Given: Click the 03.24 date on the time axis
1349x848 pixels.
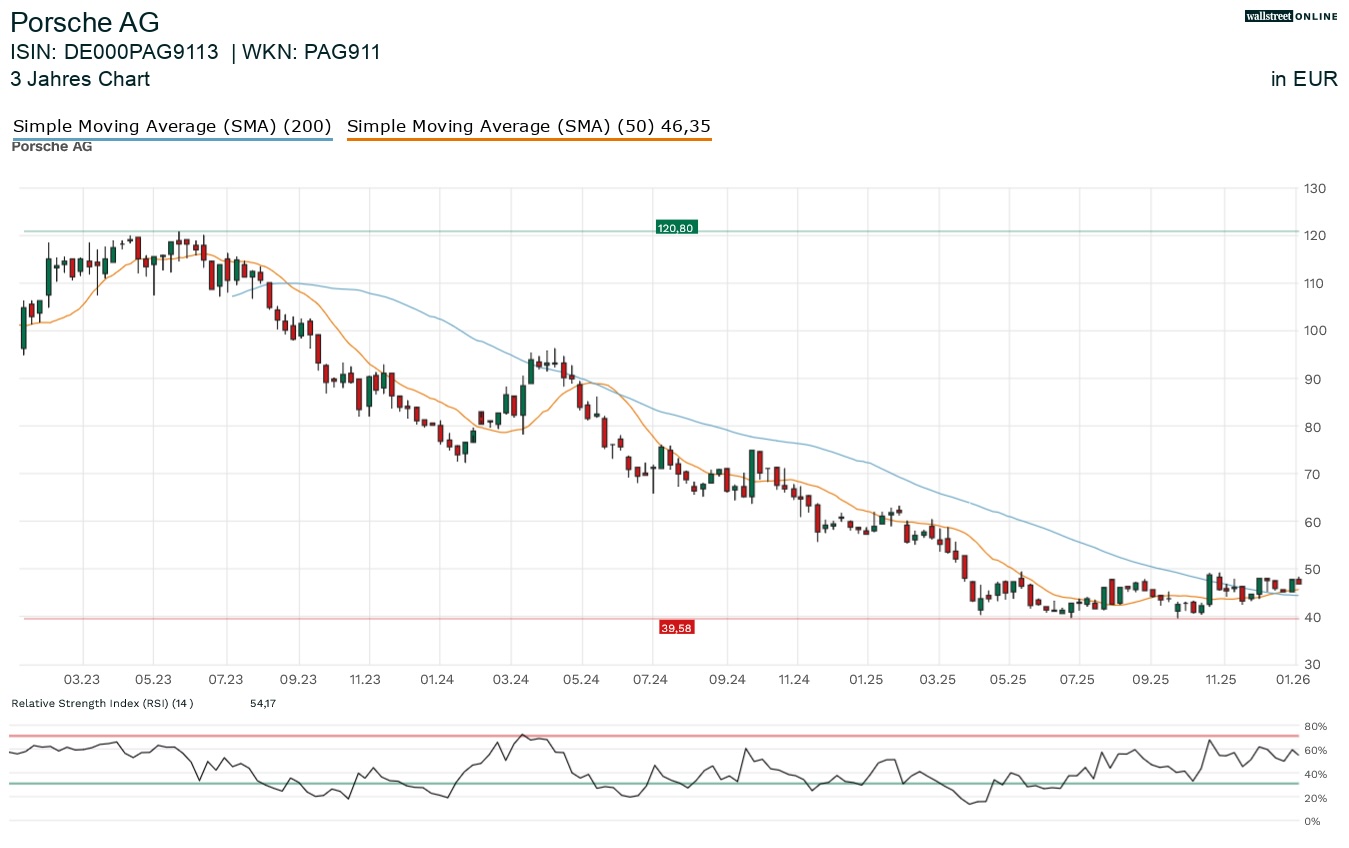Looking at the screenshot, I should [510, 680].
